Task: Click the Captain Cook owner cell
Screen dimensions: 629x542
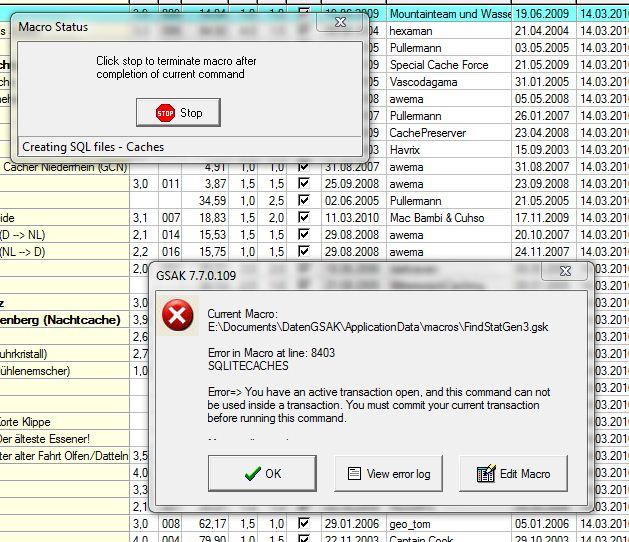Action: coord(449,538)
